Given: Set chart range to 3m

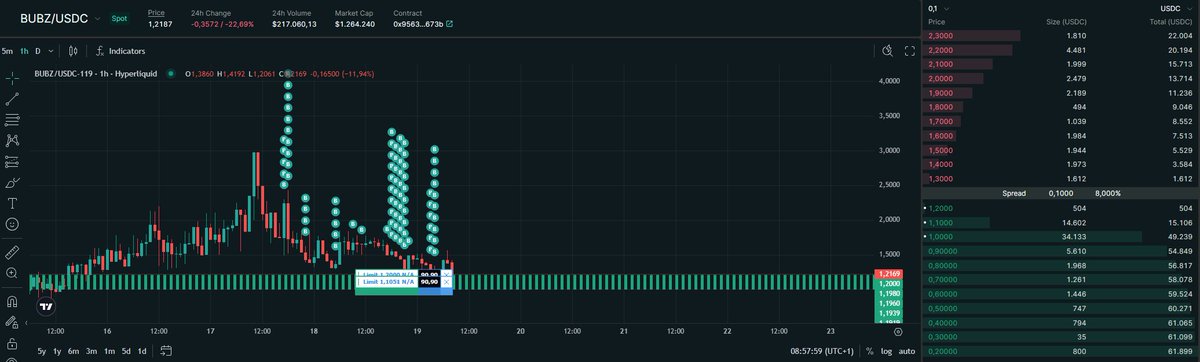Looking at the screenshot, I should coord(92,351).
